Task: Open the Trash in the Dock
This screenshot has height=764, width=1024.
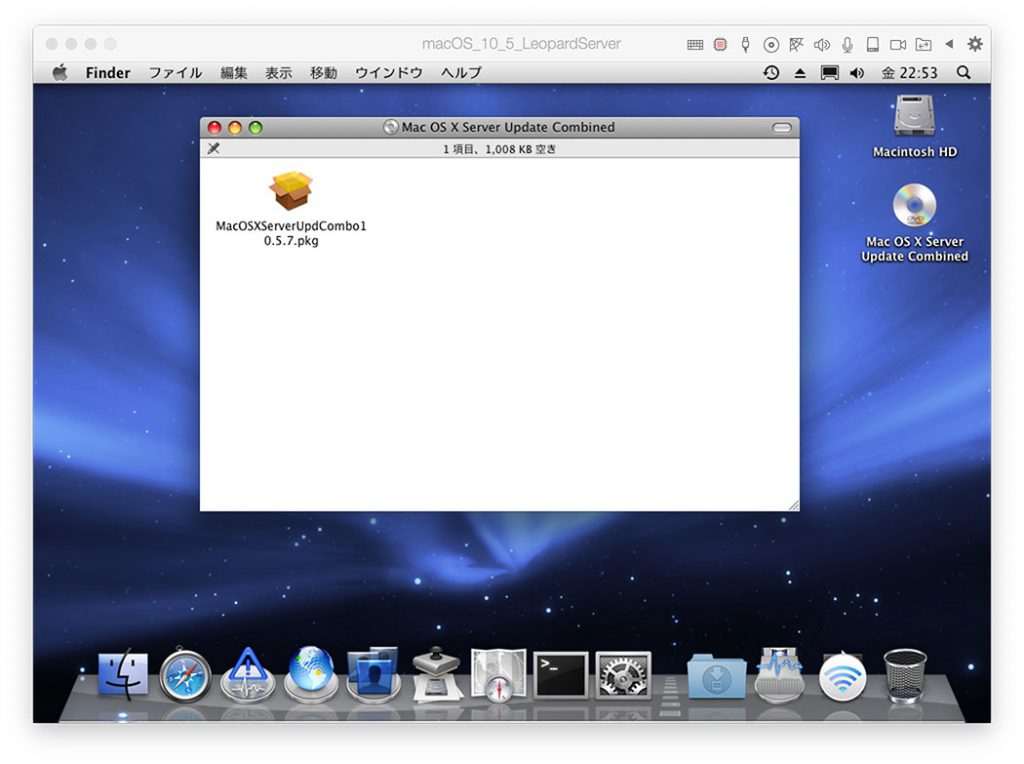Action: [x=904, y=675]
